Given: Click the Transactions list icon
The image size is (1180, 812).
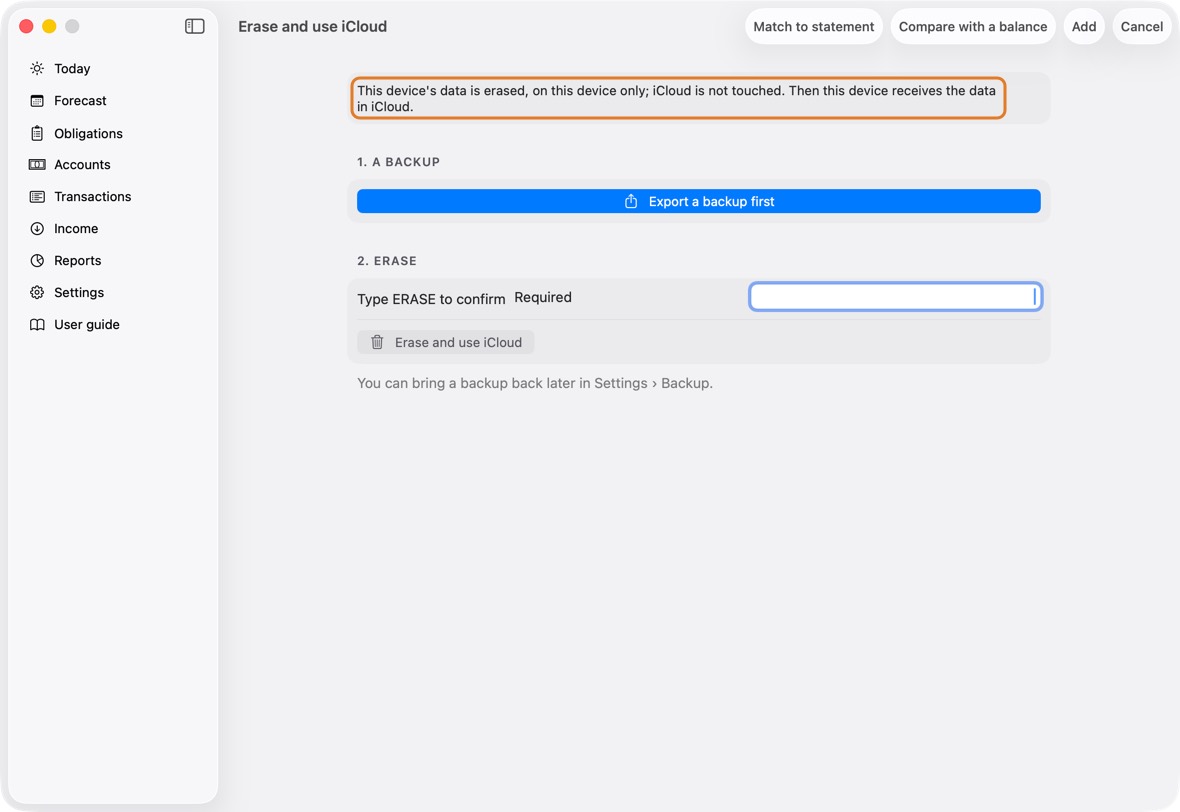Looking at the screenshot, I should coord(37,196).
